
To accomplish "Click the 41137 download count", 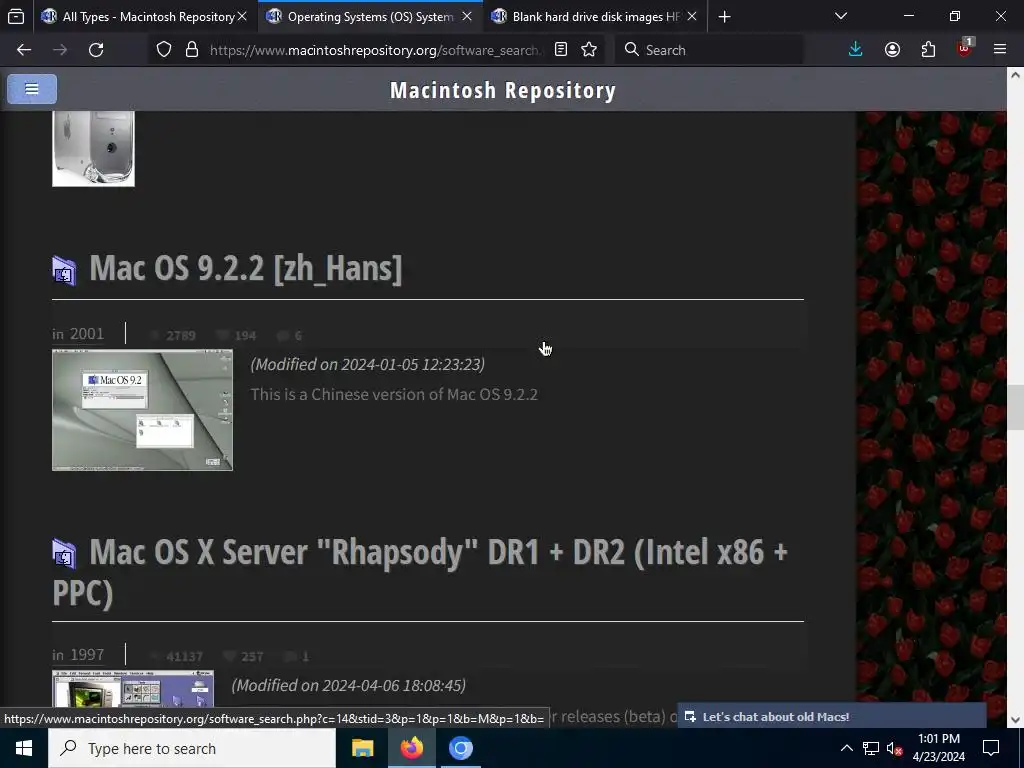I will point(184,656).
